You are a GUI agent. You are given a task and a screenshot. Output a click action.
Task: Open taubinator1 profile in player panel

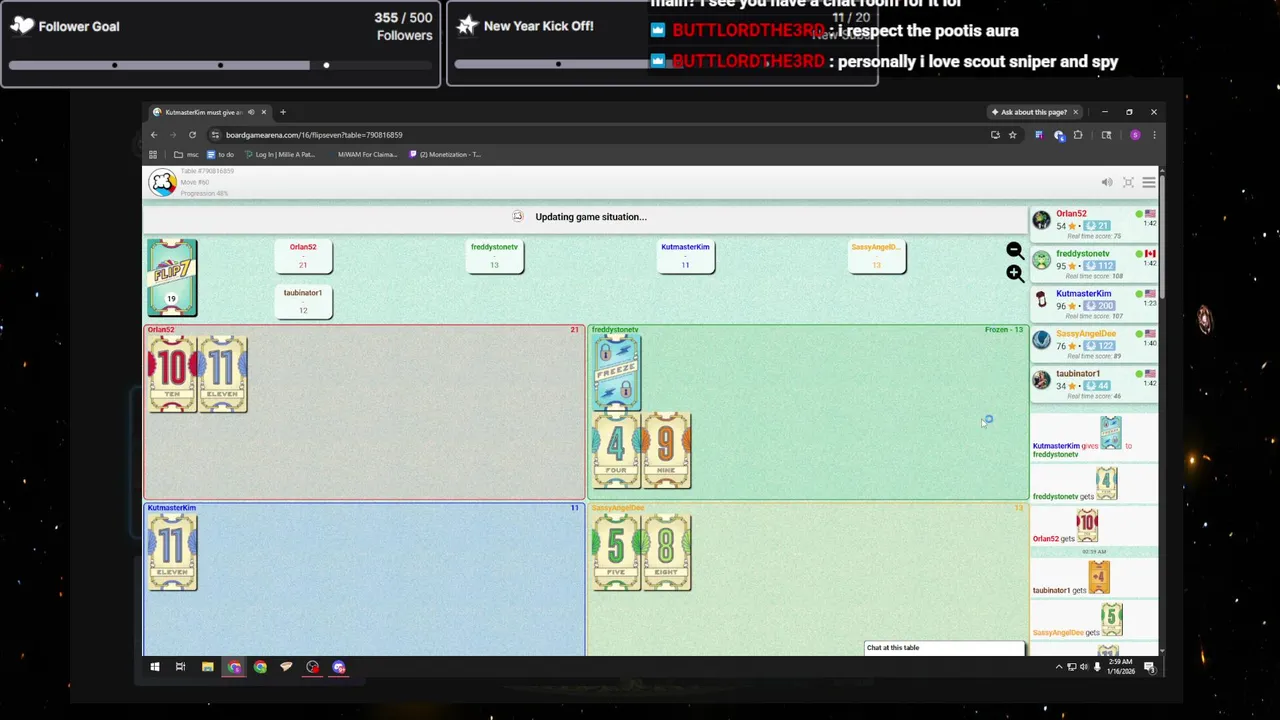[1078, 373]
